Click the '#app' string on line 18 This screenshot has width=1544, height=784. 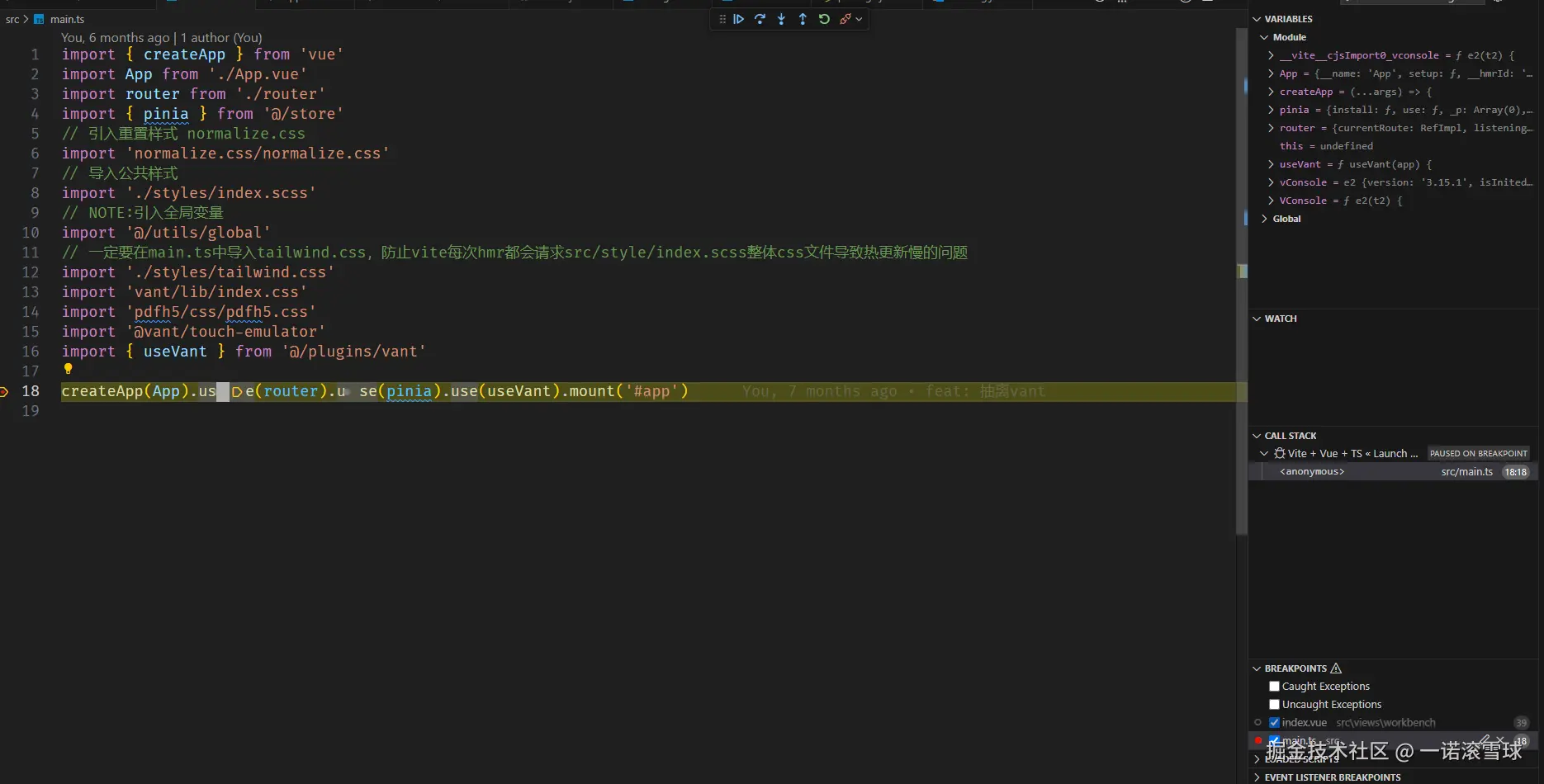click(652, 391)
